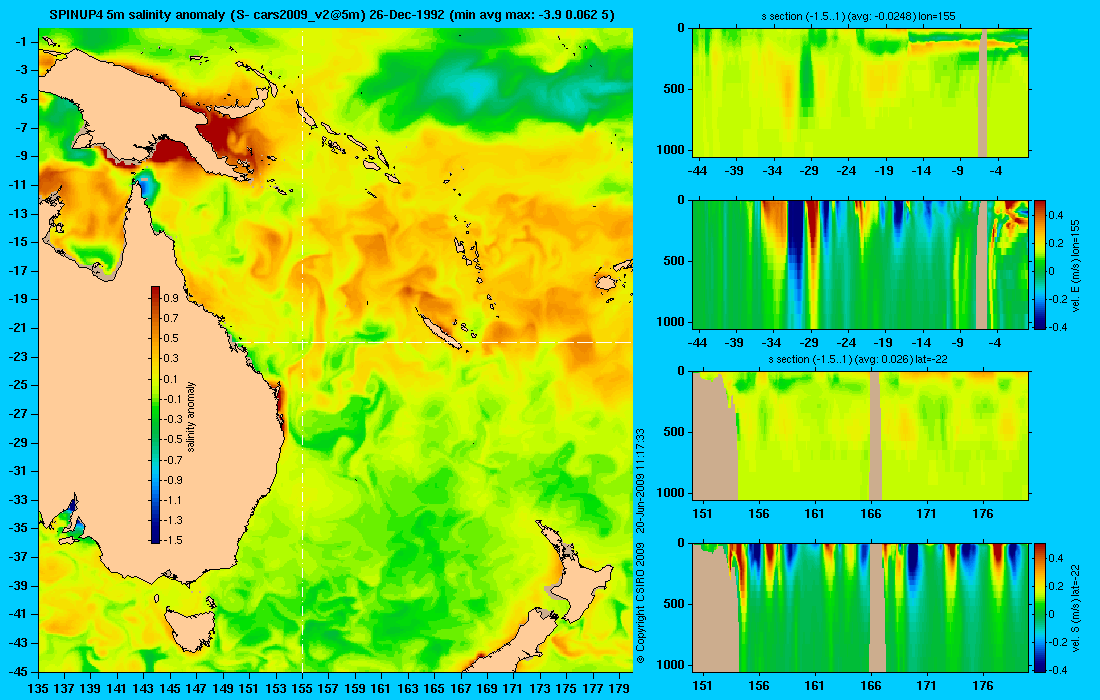The image size is (1100, 700).
Task: Click the -29 tick under the vel. E section
Action: point(810,342)
